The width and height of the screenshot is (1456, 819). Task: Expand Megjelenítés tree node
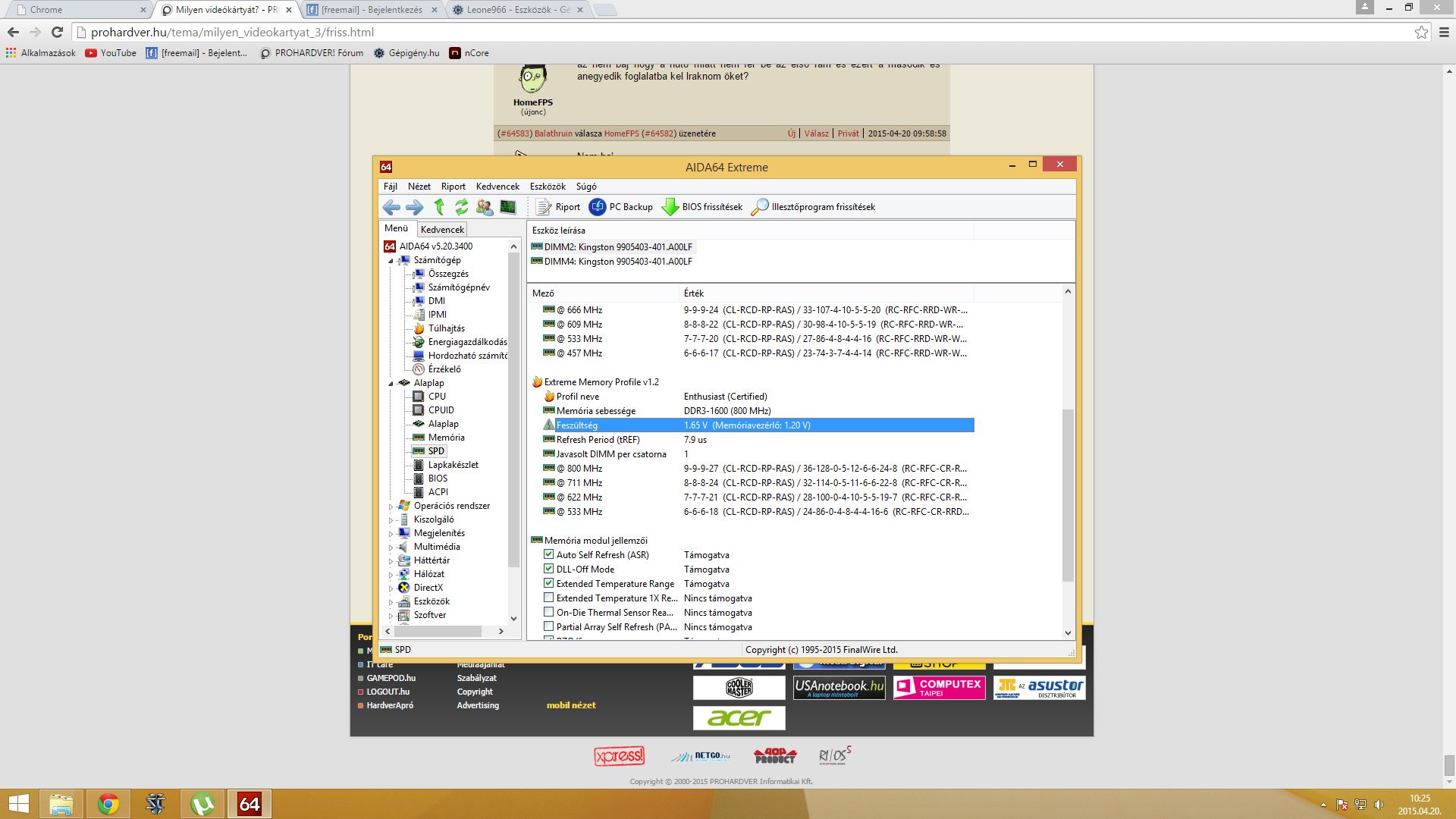pyautogui.click(x=391, y=533)
